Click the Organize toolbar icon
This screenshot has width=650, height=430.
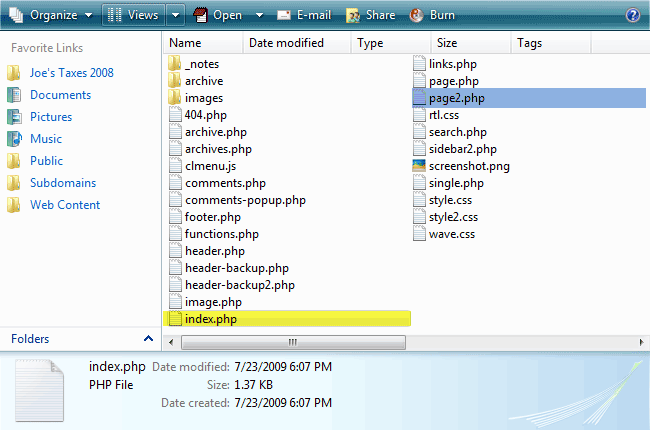click(x=16, y=15)
